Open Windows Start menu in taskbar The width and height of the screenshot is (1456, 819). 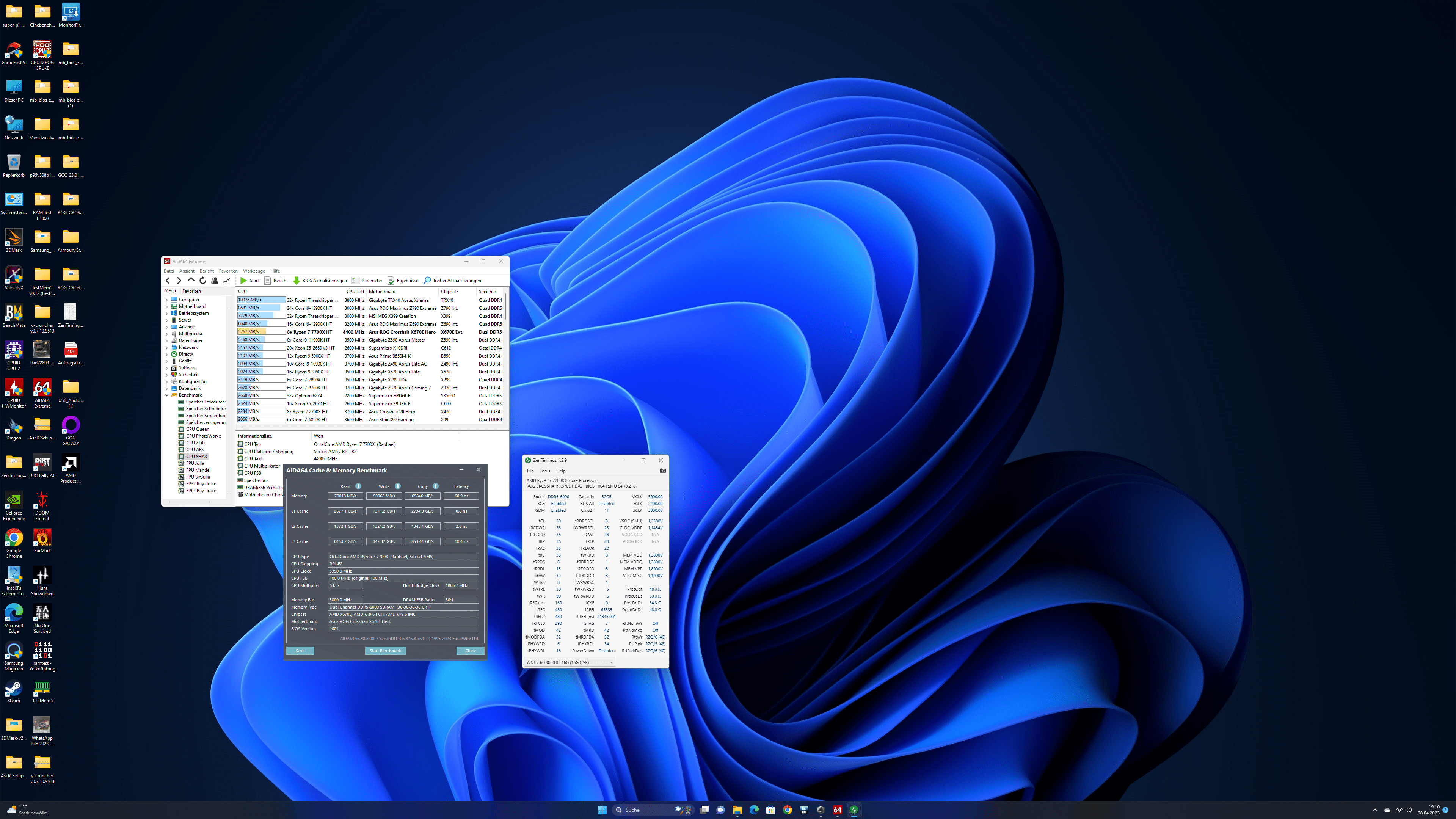coord(602,810)
